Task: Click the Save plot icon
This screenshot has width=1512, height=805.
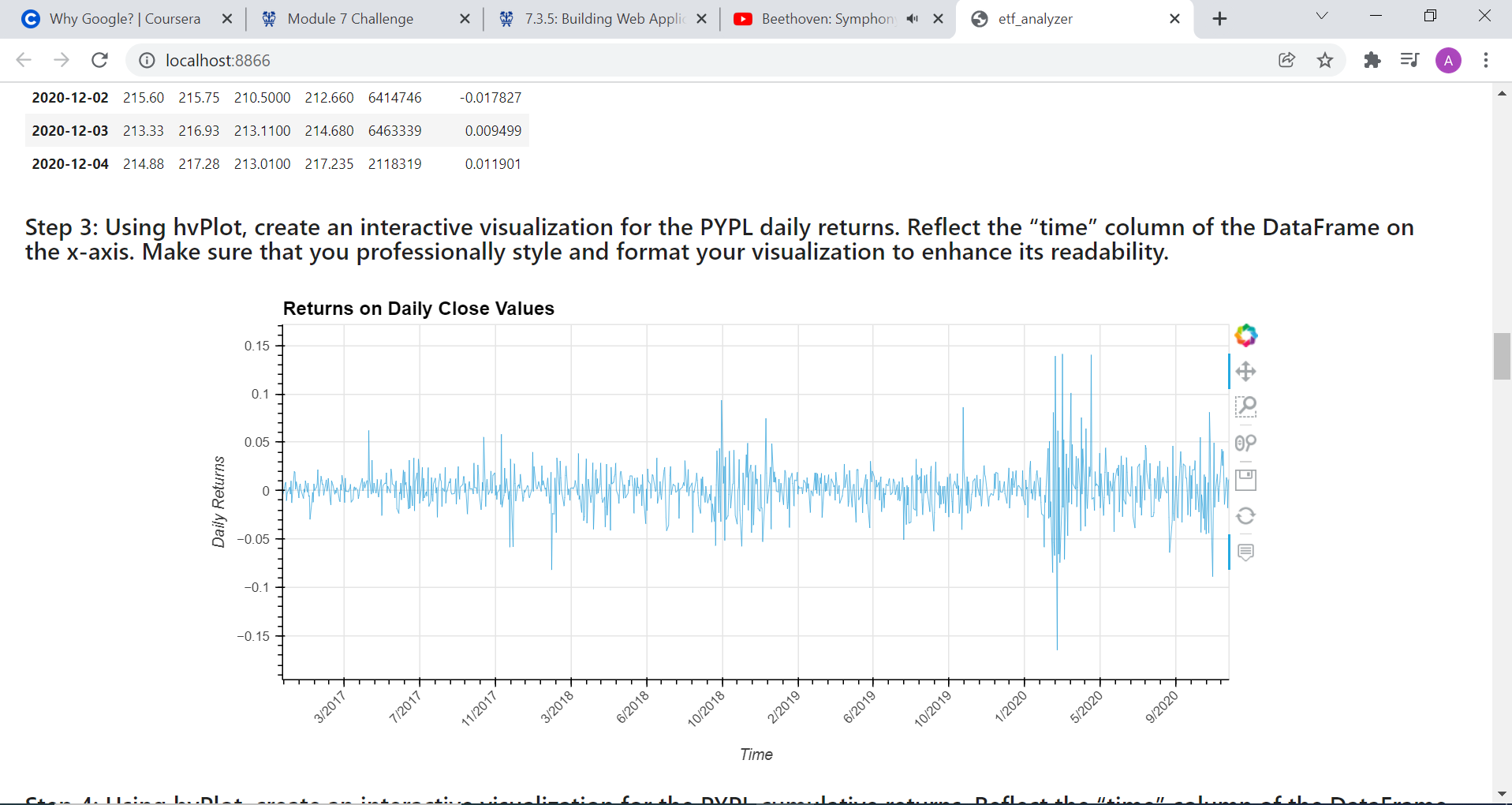Action: click(x=1245, y=479)
